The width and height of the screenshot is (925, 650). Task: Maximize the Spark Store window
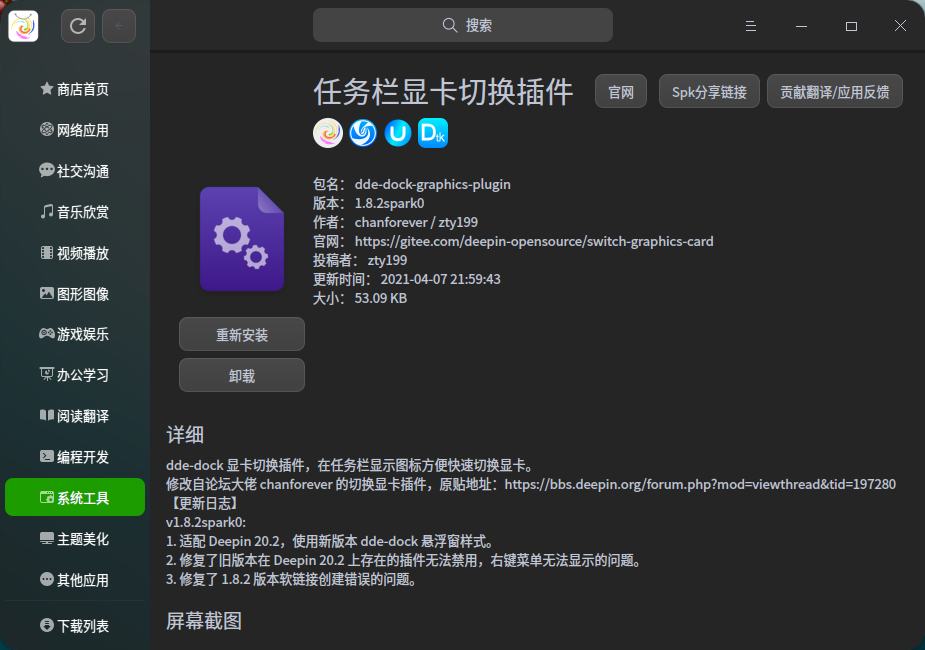pyautogui.click(x=851, y=26)
